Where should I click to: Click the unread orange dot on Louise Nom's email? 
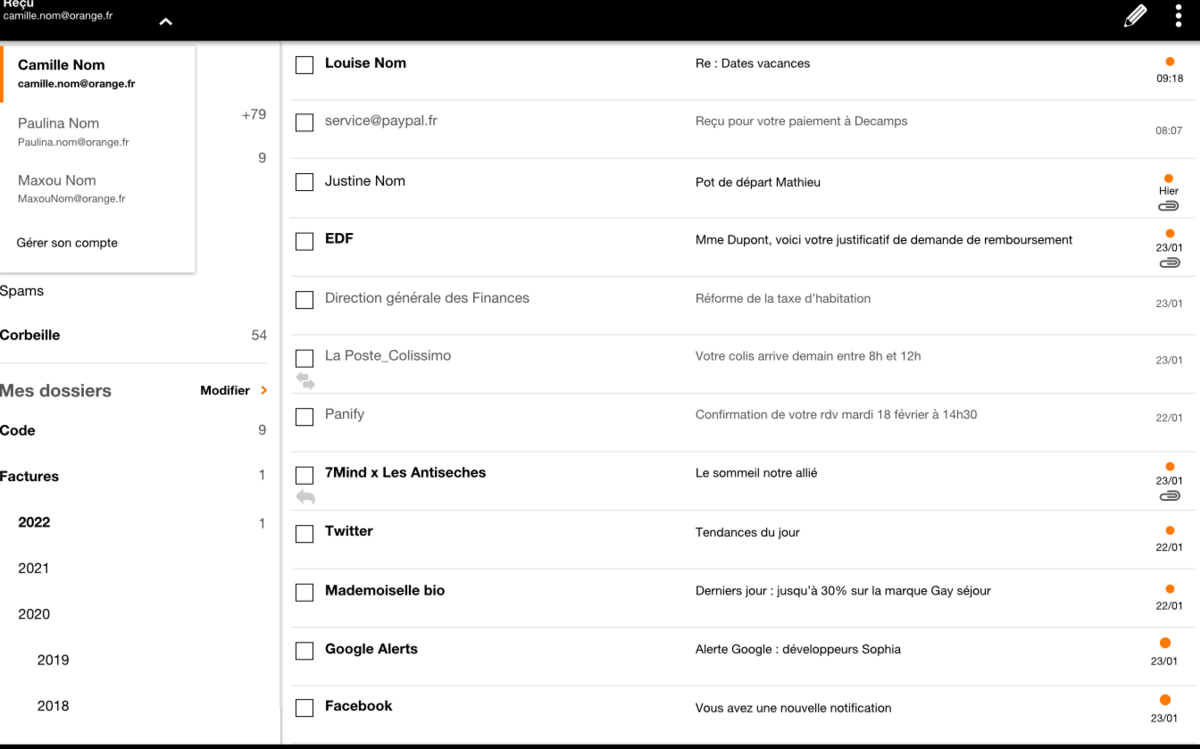pyautogui.click(x=1170, y=62)
